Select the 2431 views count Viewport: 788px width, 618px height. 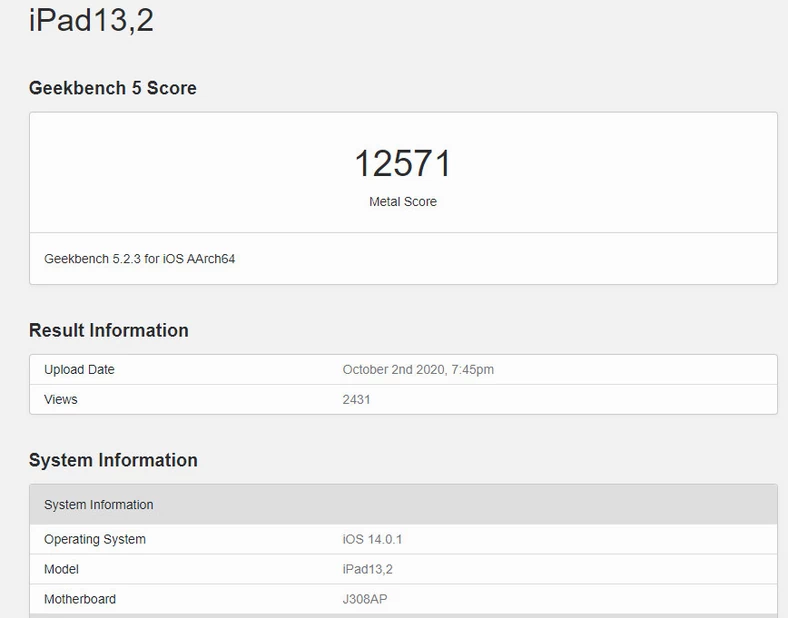pos(356,399)
